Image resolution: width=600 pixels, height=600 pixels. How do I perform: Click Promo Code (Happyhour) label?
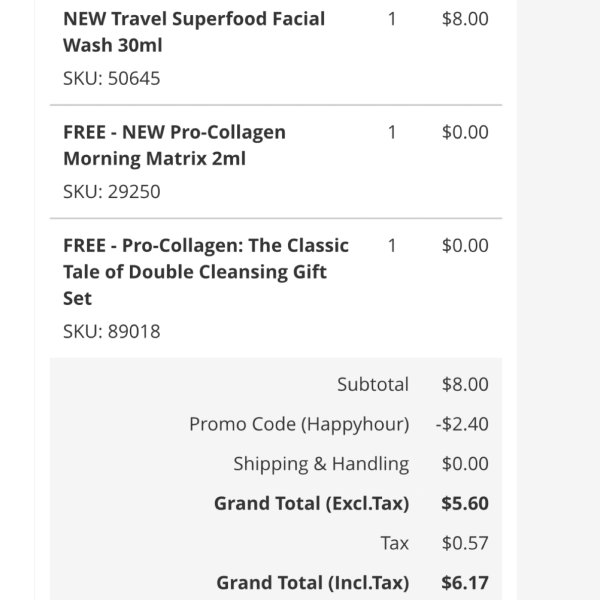click(x=299, y=424)
